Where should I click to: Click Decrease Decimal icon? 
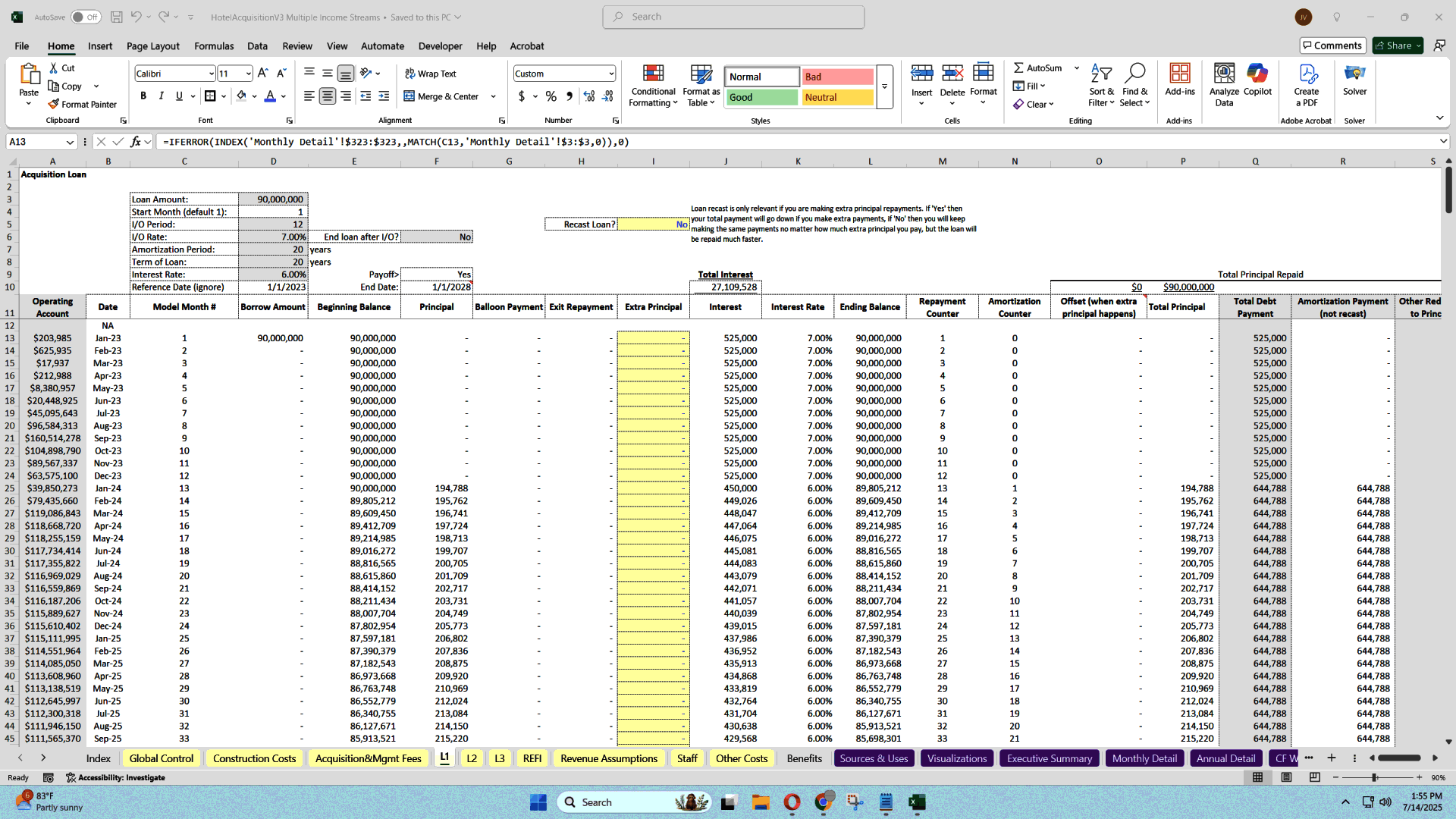607,96
